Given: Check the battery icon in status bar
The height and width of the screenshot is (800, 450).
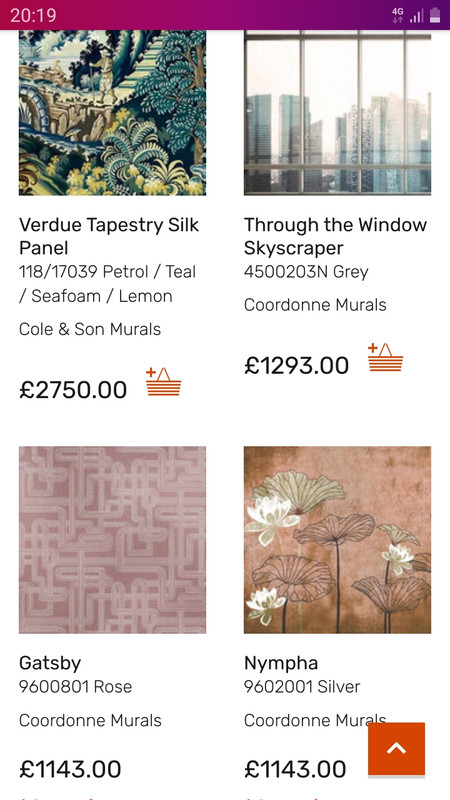Looking at the screenshot, I should click(x=435, y=15).
